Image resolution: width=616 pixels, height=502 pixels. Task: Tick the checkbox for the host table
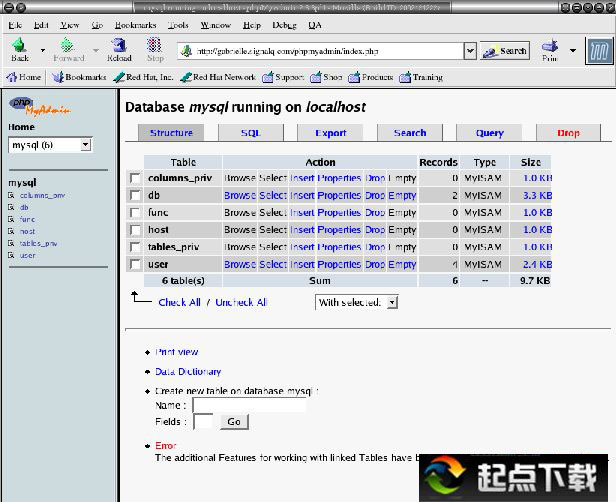[x=135, y=230]
